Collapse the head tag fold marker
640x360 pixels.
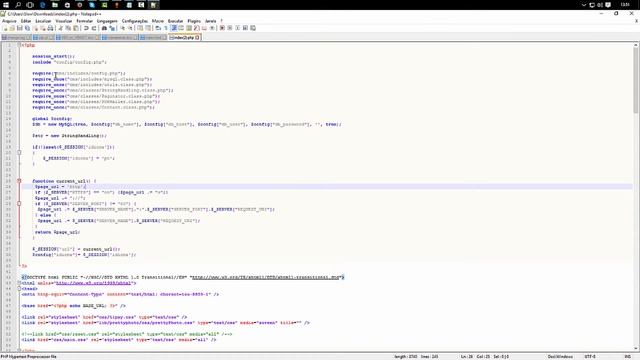(x=19, y=289)
